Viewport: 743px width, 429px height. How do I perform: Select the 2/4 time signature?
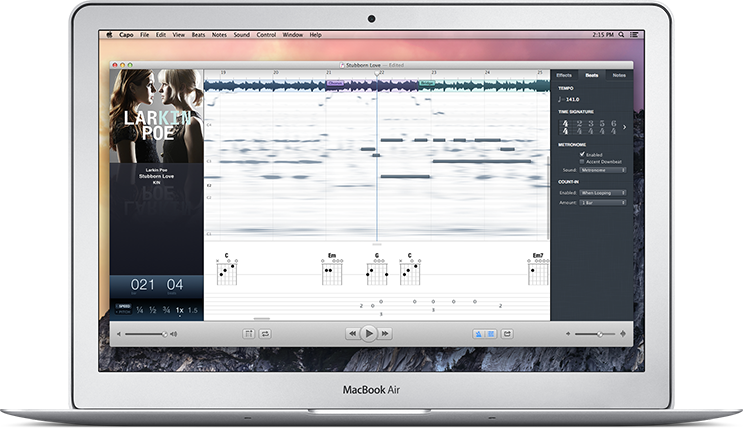(579, 127)
